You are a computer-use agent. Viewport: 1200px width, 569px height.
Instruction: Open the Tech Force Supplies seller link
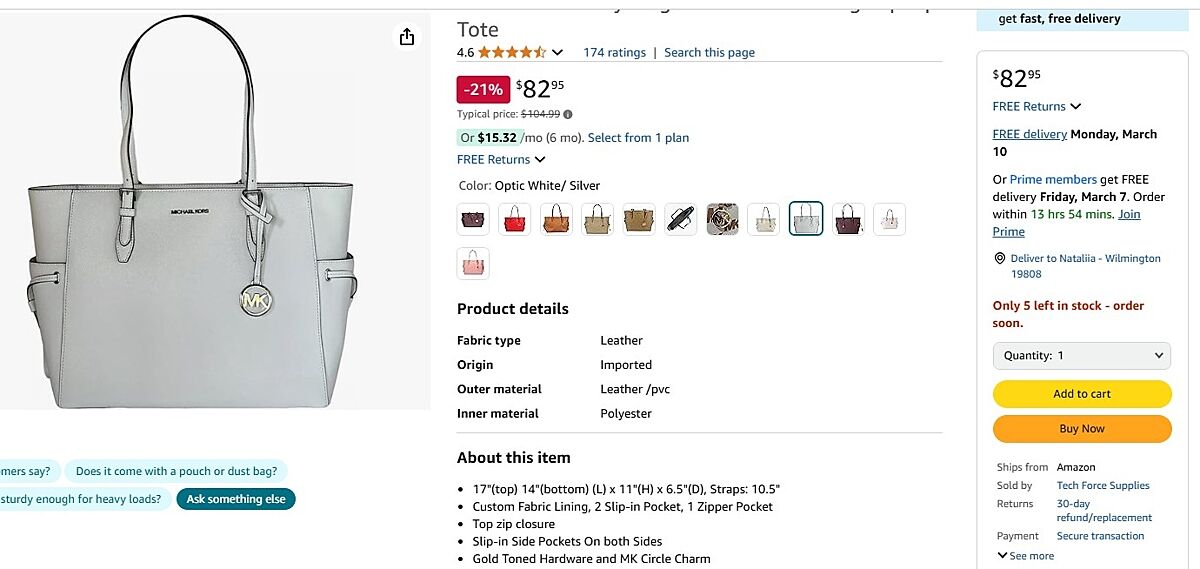point(1103,486)
